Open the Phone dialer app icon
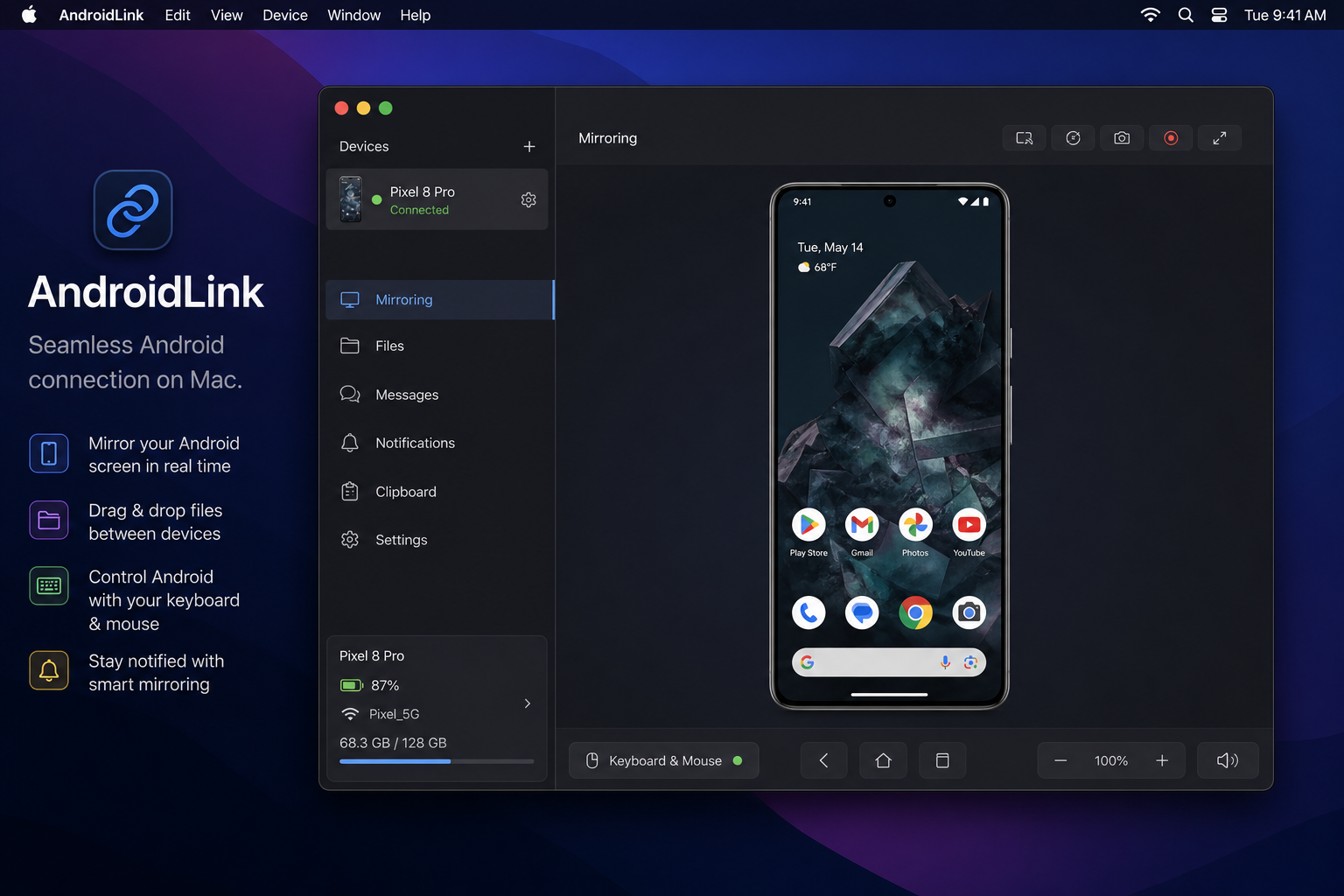The image size is (1344, 896). (808, 612)
